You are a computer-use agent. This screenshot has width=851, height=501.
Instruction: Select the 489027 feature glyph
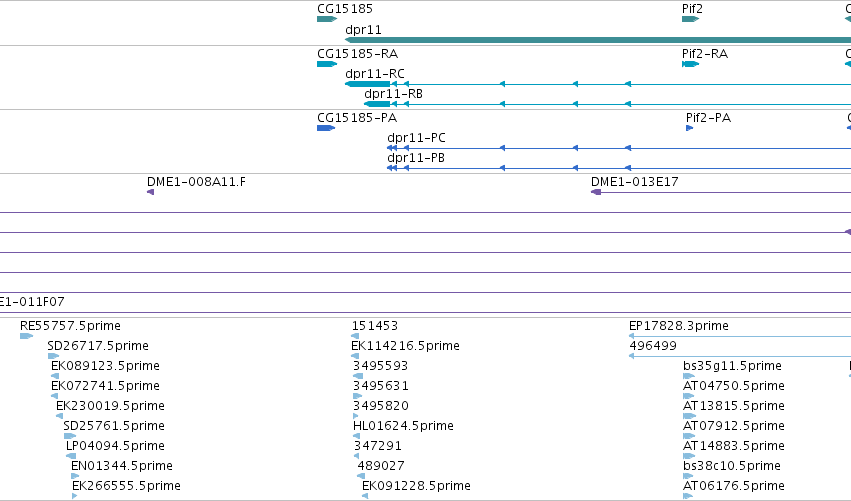[x=361, y=476]
